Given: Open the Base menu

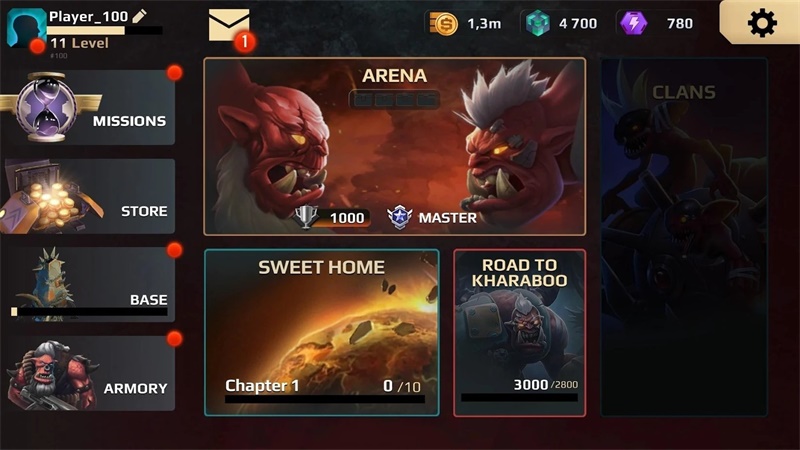Looking at the screenshot, I should point(88,285).
